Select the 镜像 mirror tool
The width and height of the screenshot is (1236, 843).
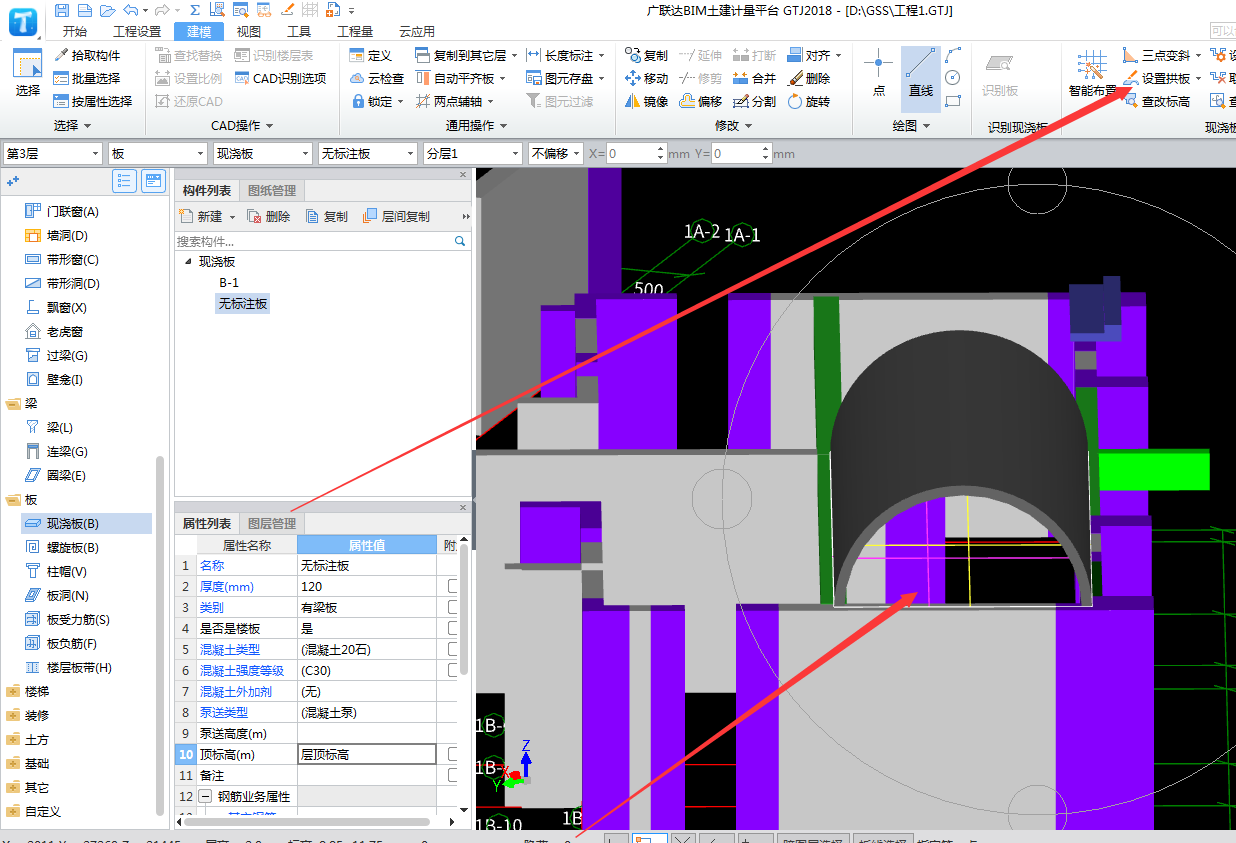click(646, 101)
